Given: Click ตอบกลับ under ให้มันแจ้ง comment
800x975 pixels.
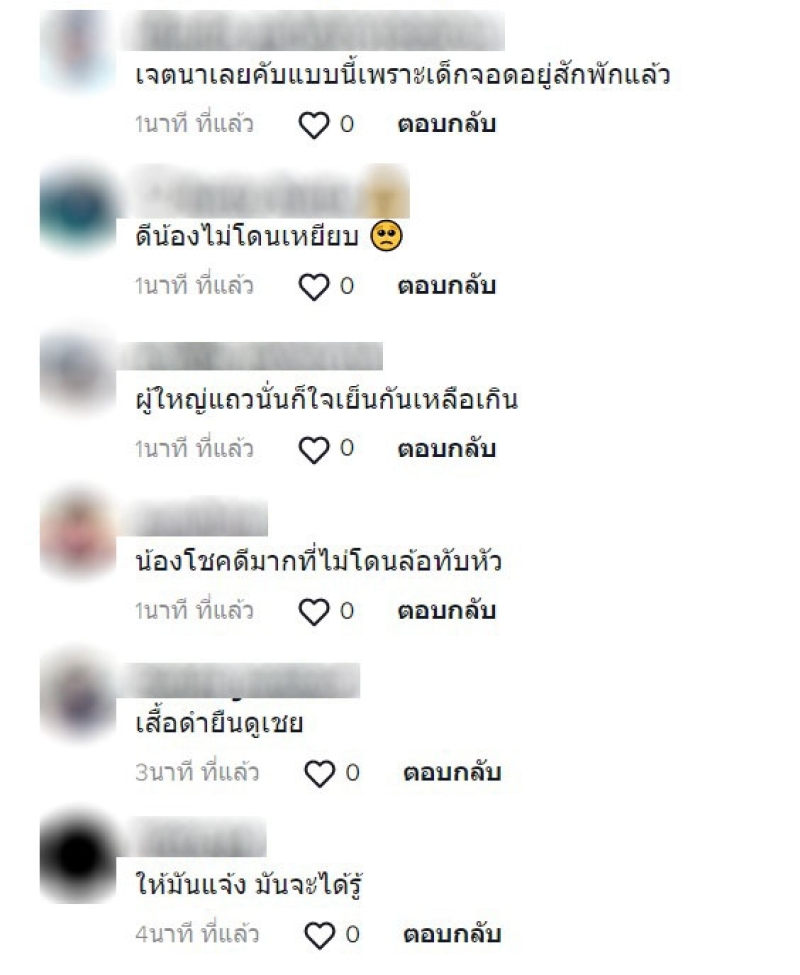Looking at the screenshot, I should point(453,935).
